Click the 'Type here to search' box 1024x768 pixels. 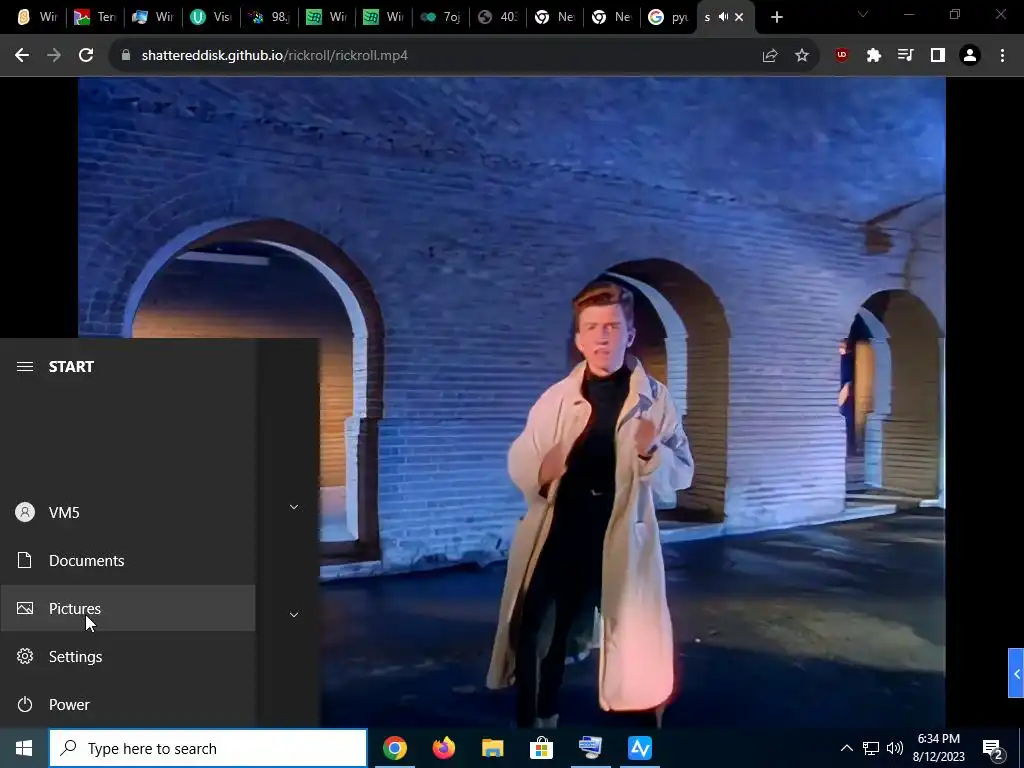click(208, 748)
